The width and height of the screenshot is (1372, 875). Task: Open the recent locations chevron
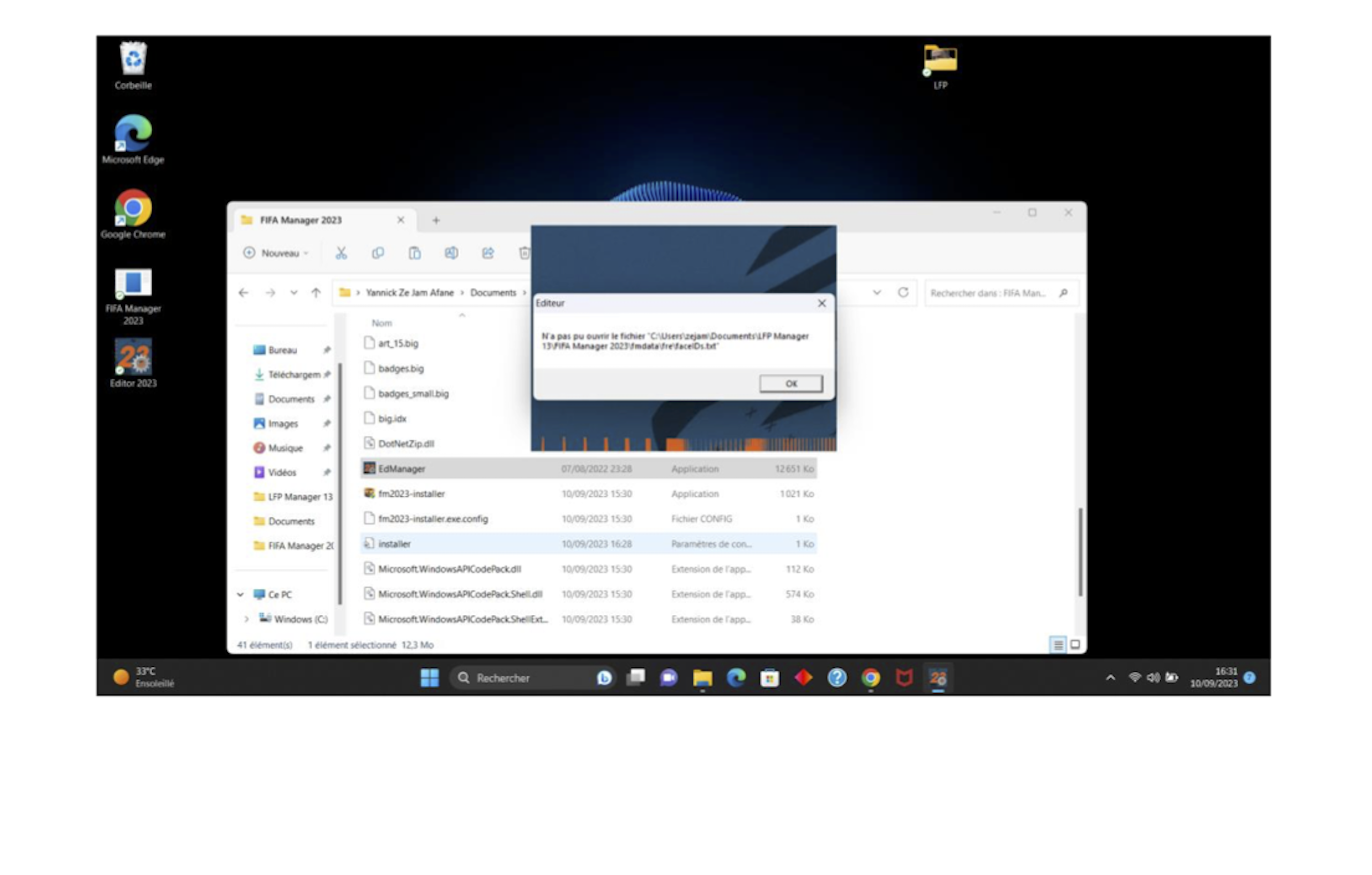(294, 293)
